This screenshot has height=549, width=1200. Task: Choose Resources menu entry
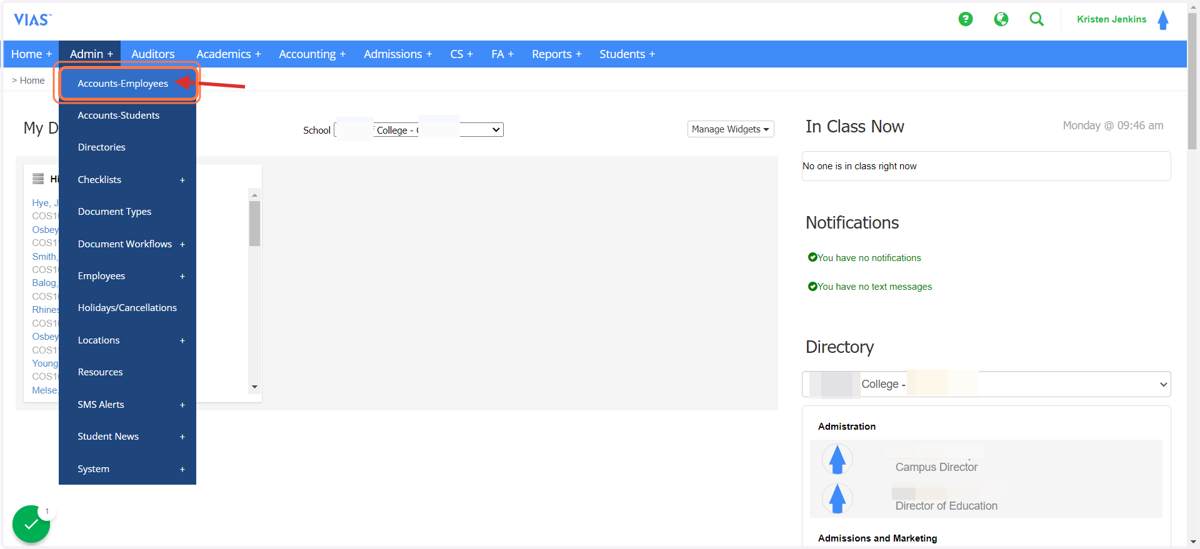click(128, 372)
